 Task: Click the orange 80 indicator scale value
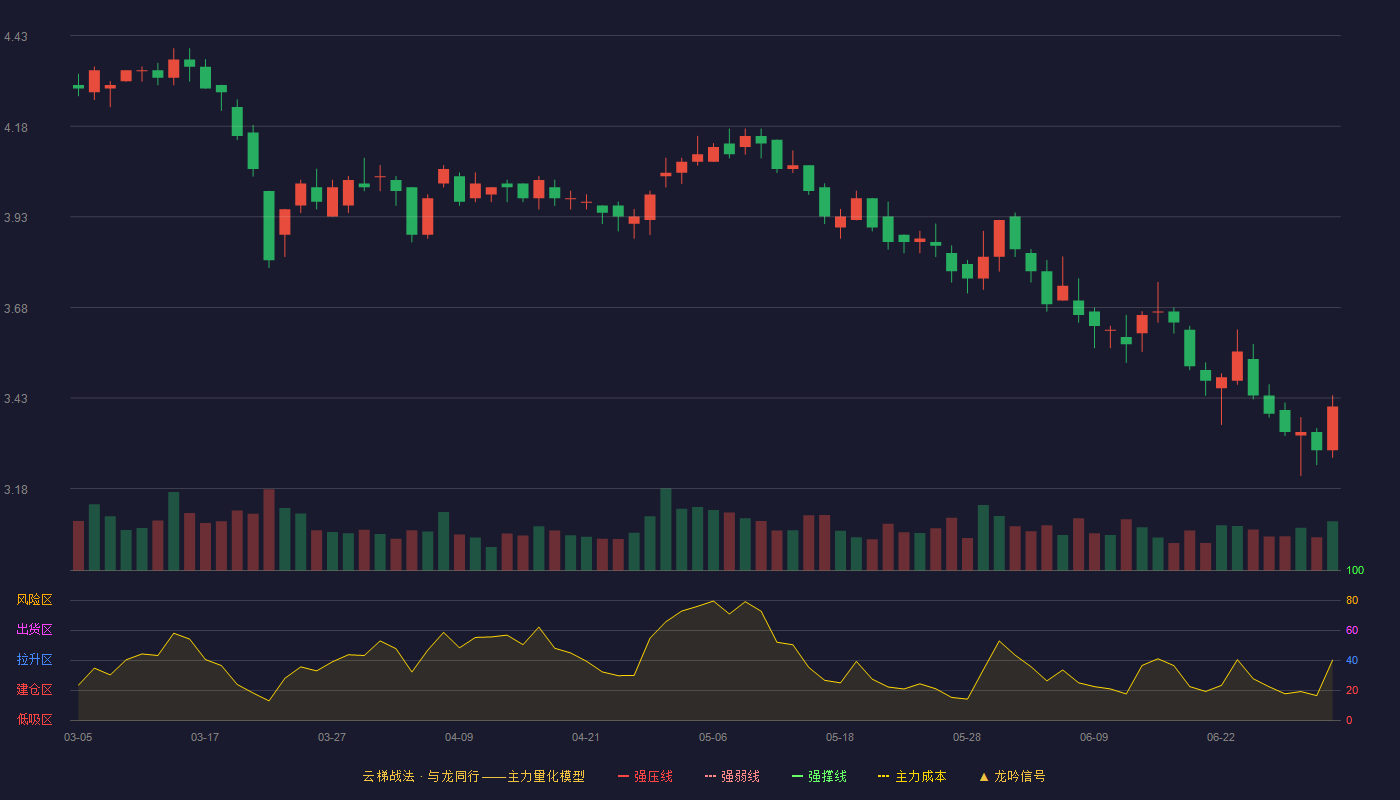click(x=1352, y=600)
